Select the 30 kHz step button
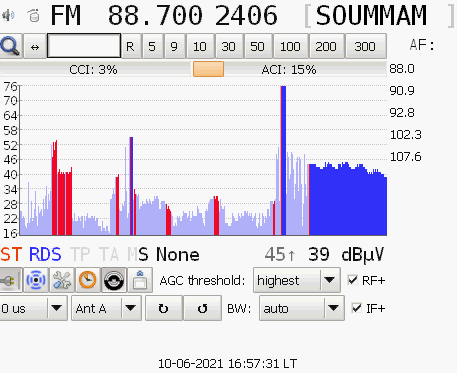The width and height of the screenshot is (457, 373). [x=229, y=46]
